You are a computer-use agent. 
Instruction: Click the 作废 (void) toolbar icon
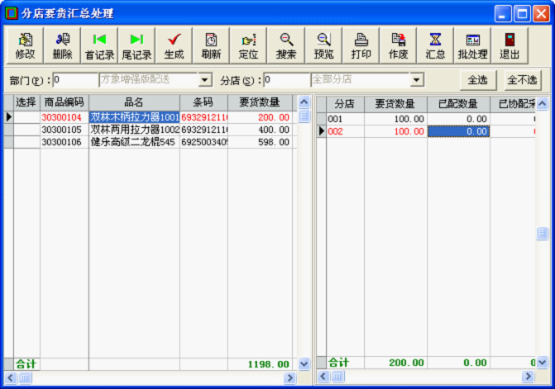[398, 46]
